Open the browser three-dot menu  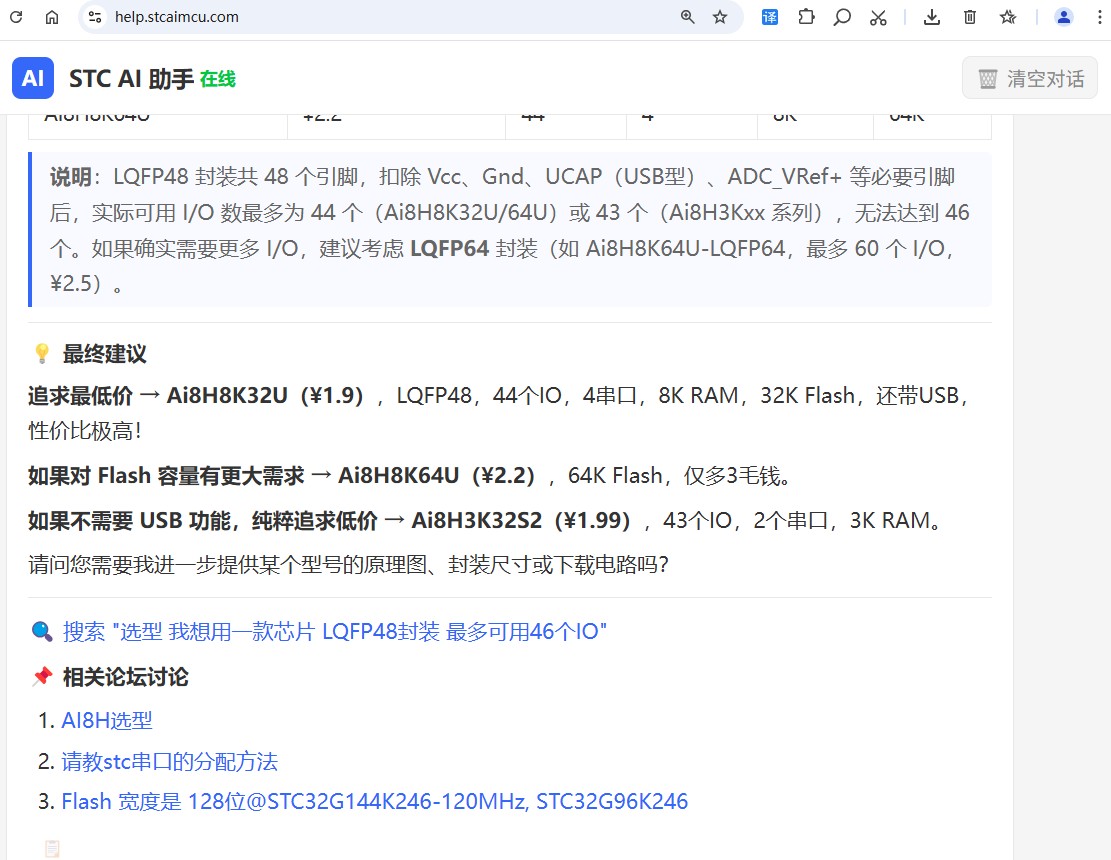1100,17
